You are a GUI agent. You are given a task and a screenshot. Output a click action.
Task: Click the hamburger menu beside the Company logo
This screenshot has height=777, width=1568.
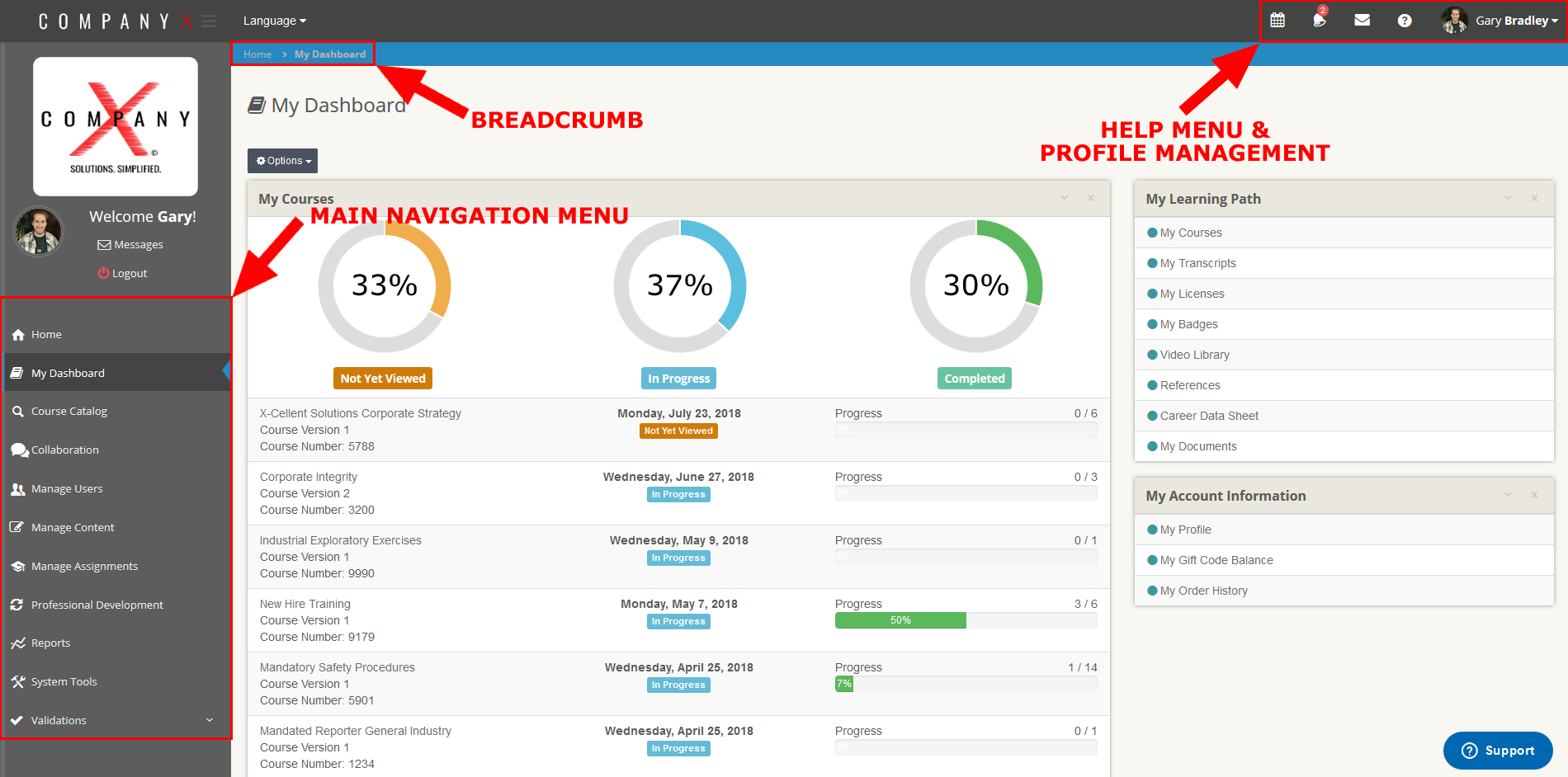tap(208, 20)
